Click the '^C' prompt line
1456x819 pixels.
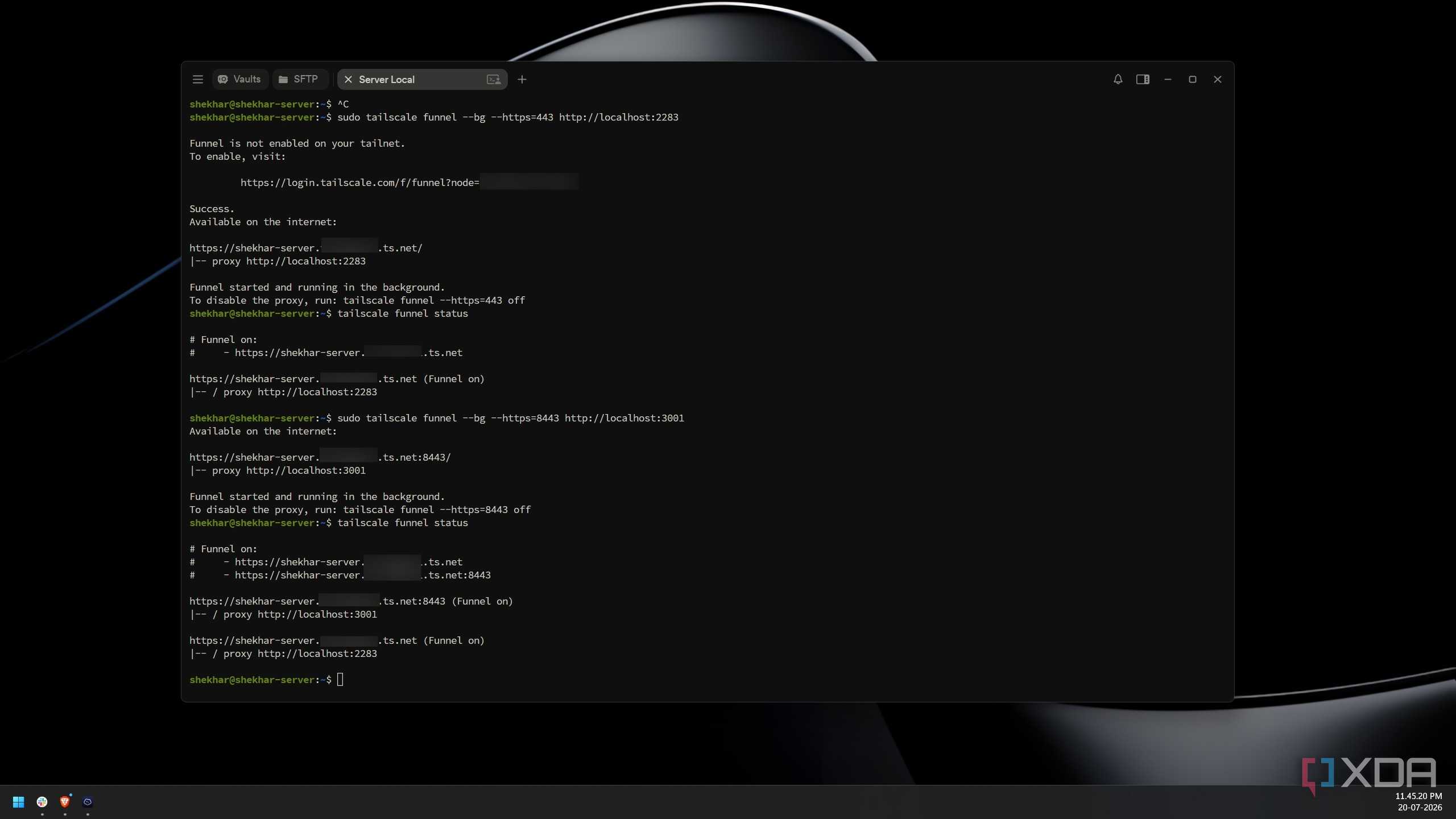pyautogui.click(x=269, y=104)
